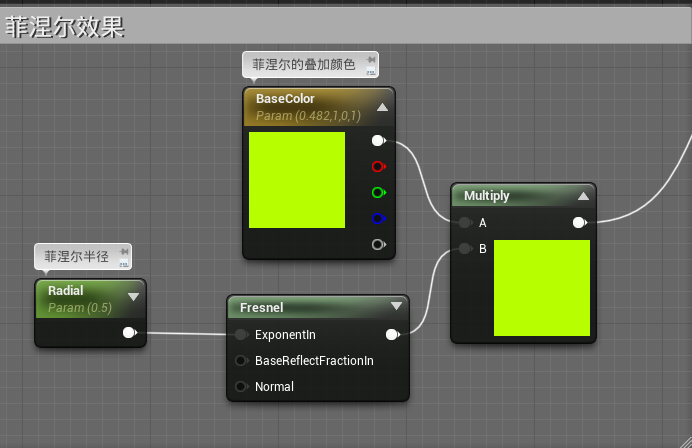Expand the Fresnel node preview
This screenshot has width=692, height=448.
[396, 306]
